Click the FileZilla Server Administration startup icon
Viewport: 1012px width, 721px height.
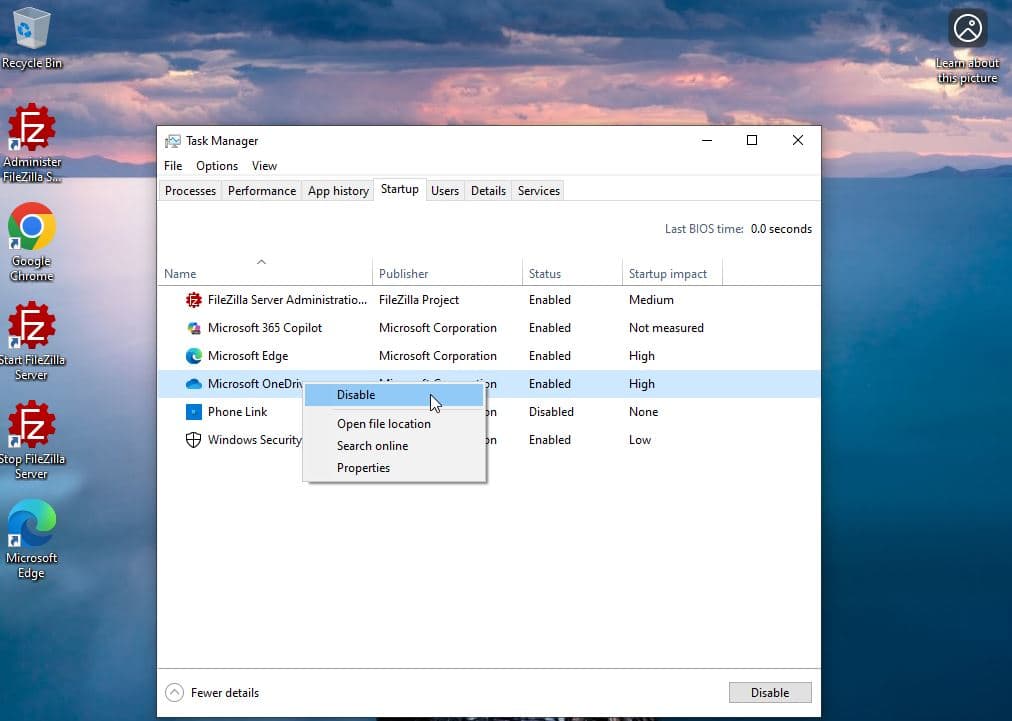pos(194,300)
